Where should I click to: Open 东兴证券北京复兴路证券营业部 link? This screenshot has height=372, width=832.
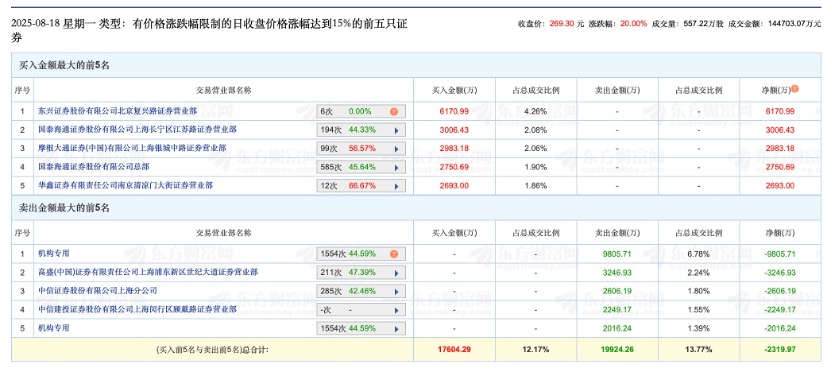tap(118, 111)
